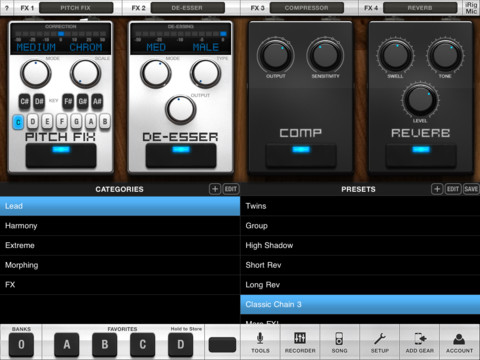
Task: Click De-Esser Output knob
Action: (x=181, y=110)
